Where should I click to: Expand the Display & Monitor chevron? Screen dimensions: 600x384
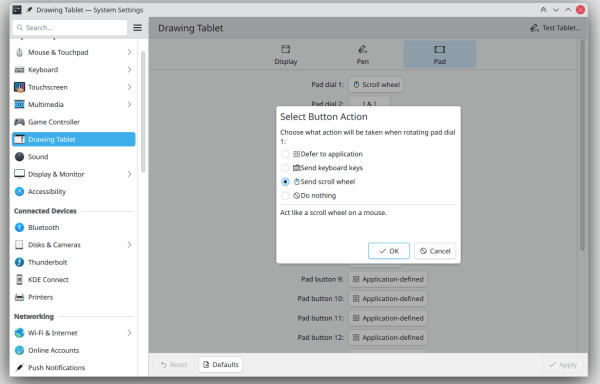tap(129, 174)
